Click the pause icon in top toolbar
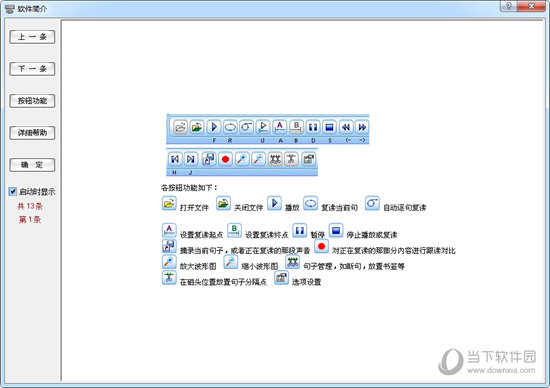 click(313, 127)
